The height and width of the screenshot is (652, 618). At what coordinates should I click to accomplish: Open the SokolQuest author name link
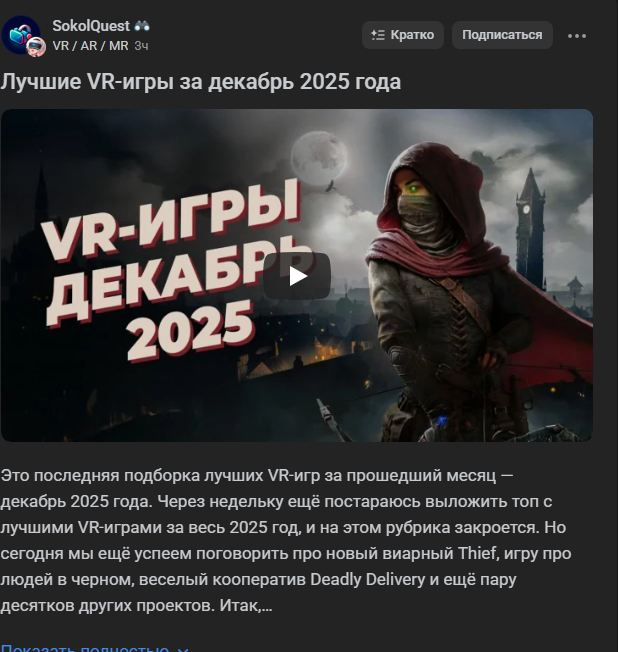pos(91,26)
